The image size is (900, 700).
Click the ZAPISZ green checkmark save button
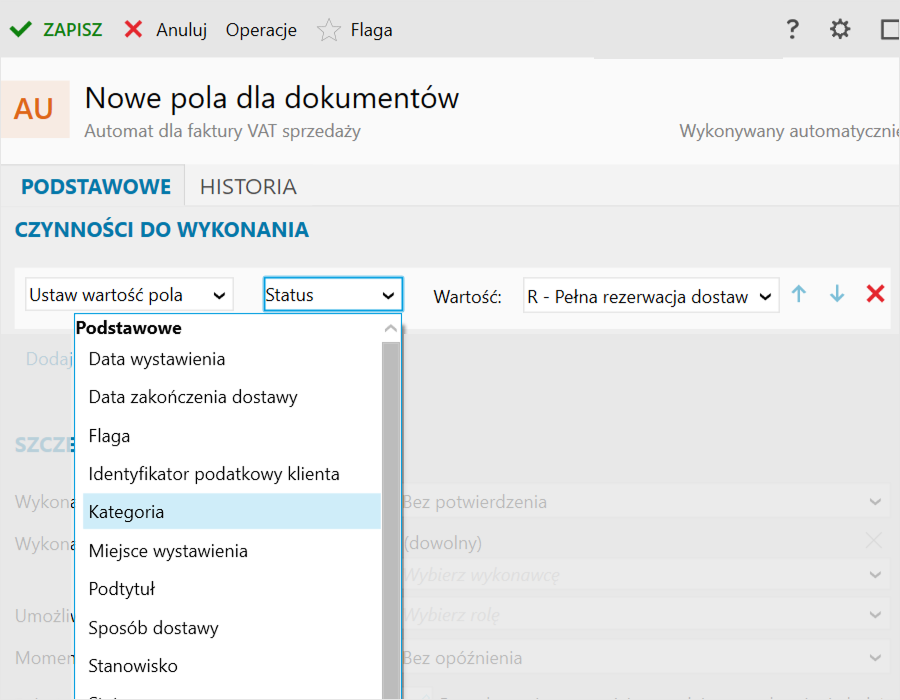56,30
